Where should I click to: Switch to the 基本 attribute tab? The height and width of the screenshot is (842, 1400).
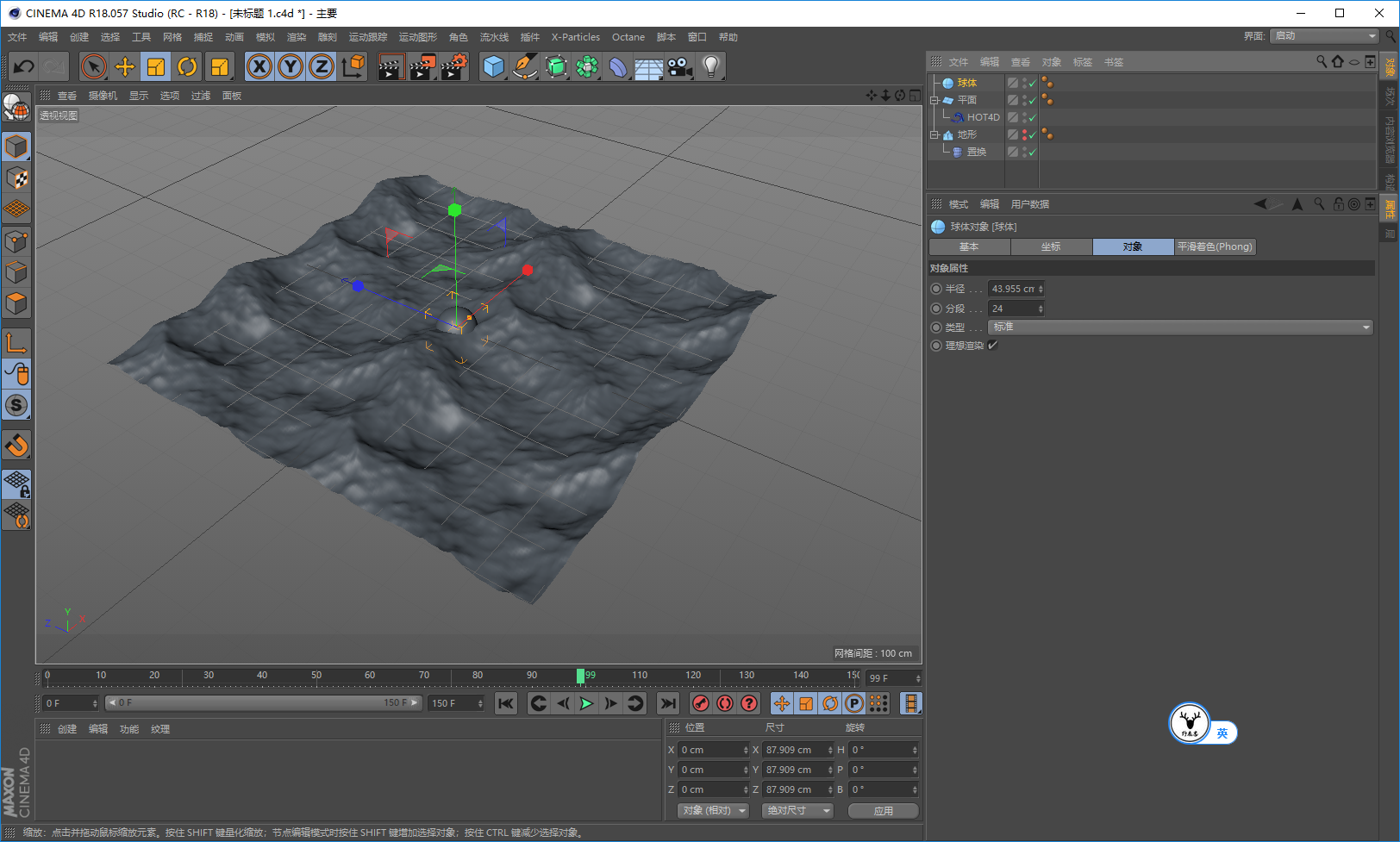tap(969, 246)
